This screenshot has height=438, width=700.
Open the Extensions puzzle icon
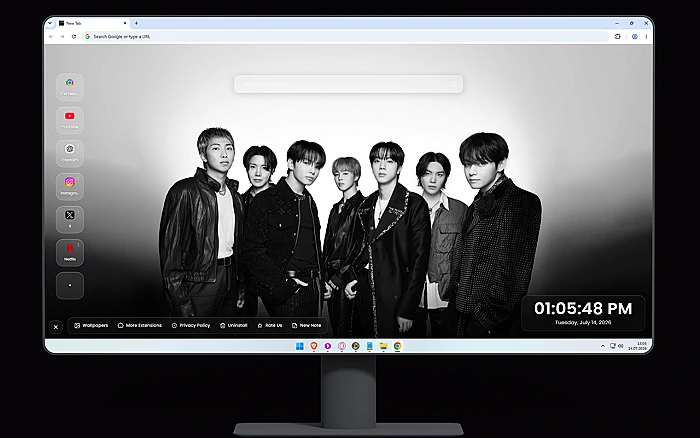(618, 37)
